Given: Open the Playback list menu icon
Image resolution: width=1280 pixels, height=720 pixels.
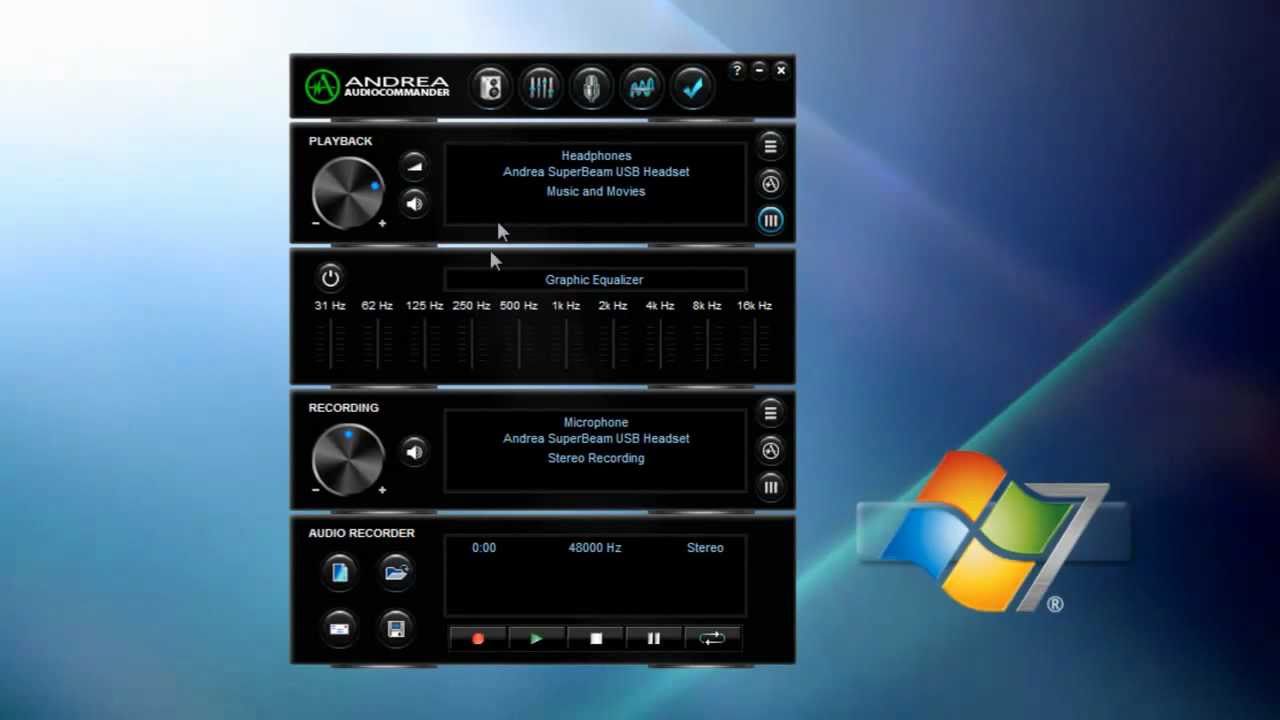Looking at the screenshot, I should [x=770, y=146].
